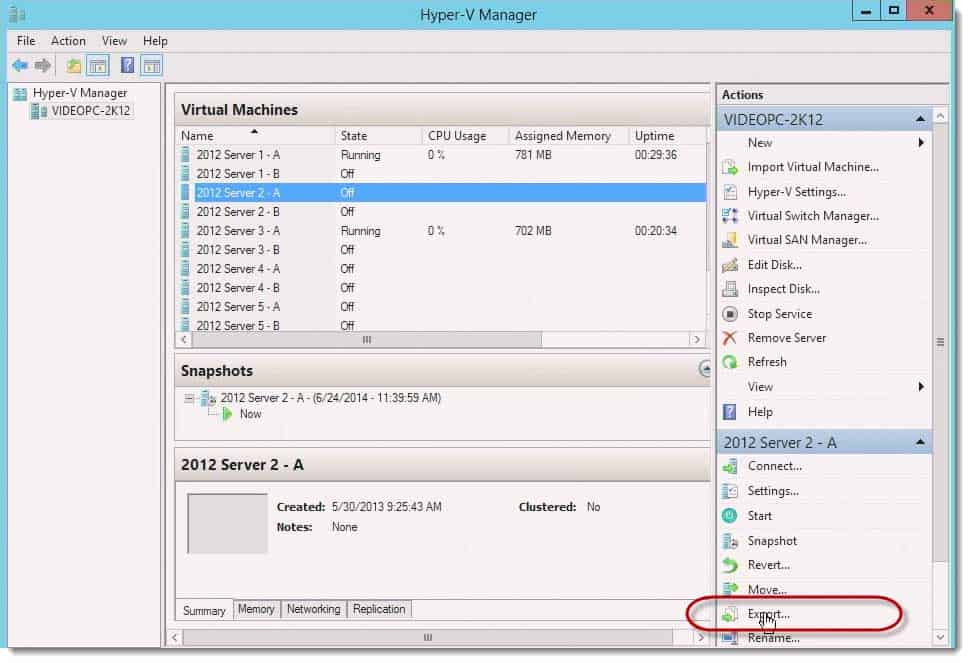Screen dimensions: 970x663
Task: Collapse the 2012 Server 2 - A actions section
Action: point(921,442)
